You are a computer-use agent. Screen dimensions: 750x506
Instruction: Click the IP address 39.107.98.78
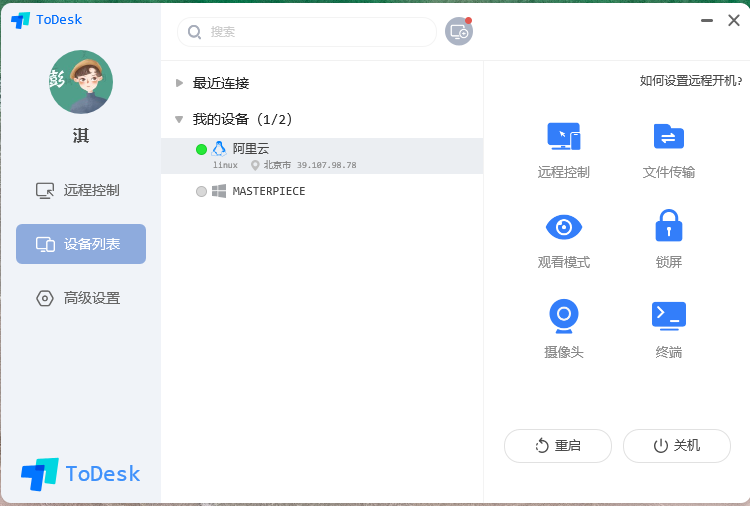click(327, 165)
